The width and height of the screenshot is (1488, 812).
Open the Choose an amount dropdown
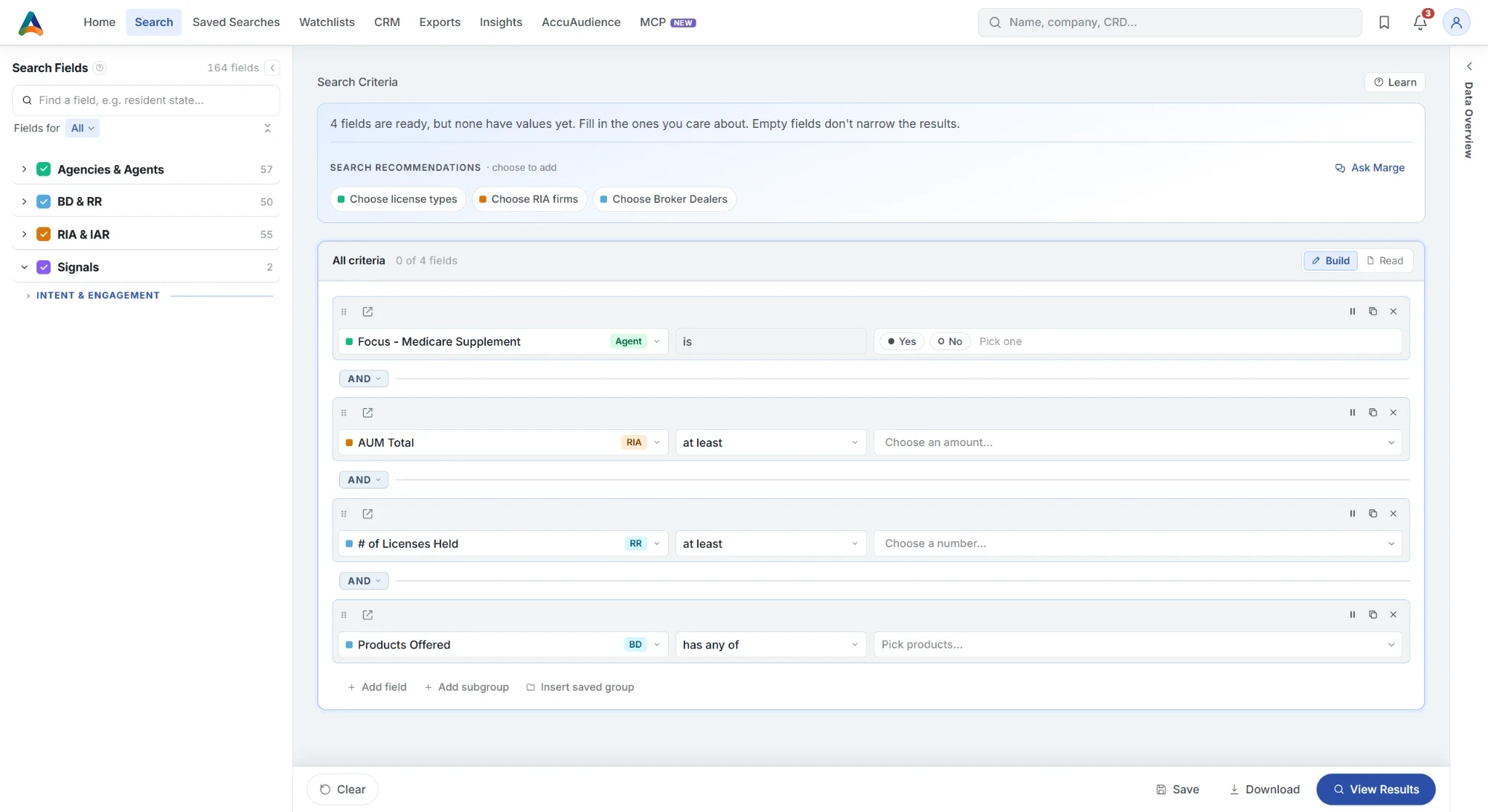(1138, 442)
